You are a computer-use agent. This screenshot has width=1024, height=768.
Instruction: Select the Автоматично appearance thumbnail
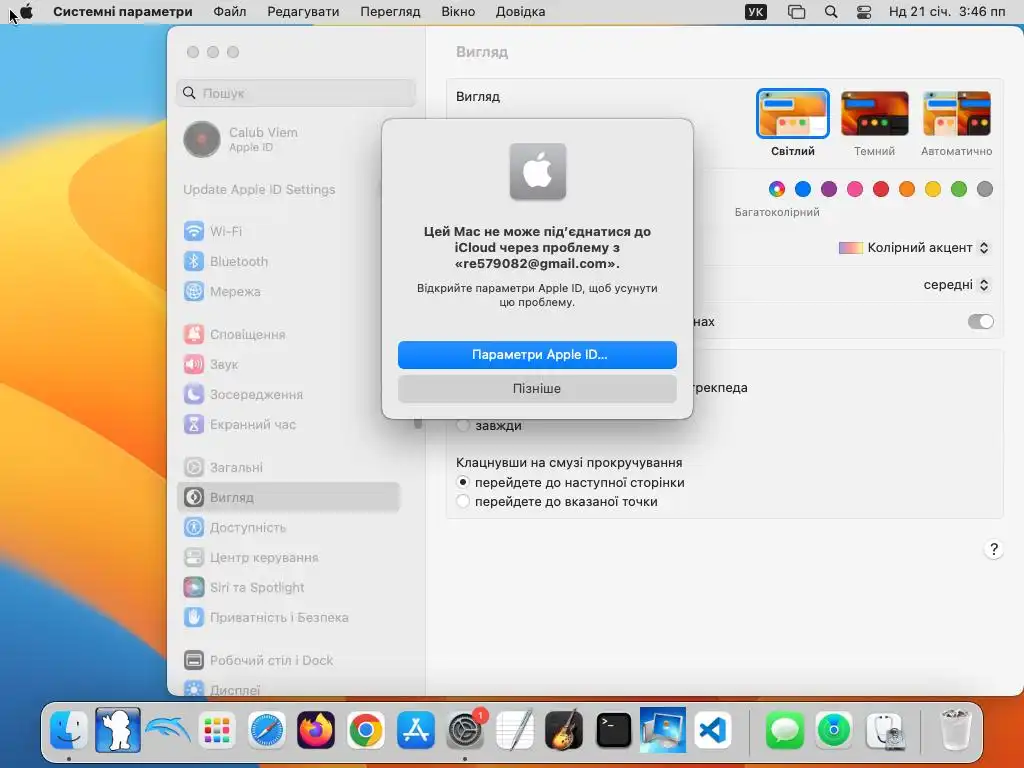tap(957, 114)
